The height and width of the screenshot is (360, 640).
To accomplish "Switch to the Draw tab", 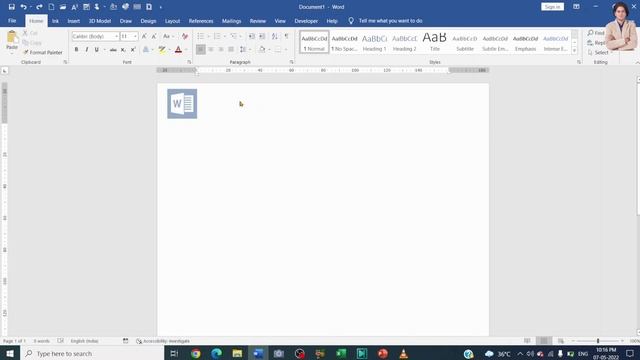I will point(126,21).
